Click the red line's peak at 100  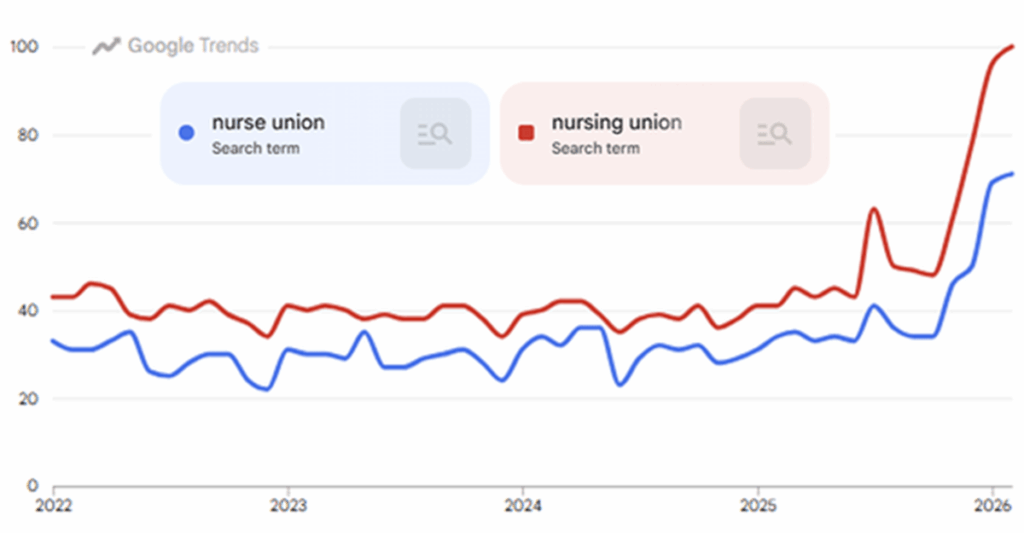(1013, 46)
